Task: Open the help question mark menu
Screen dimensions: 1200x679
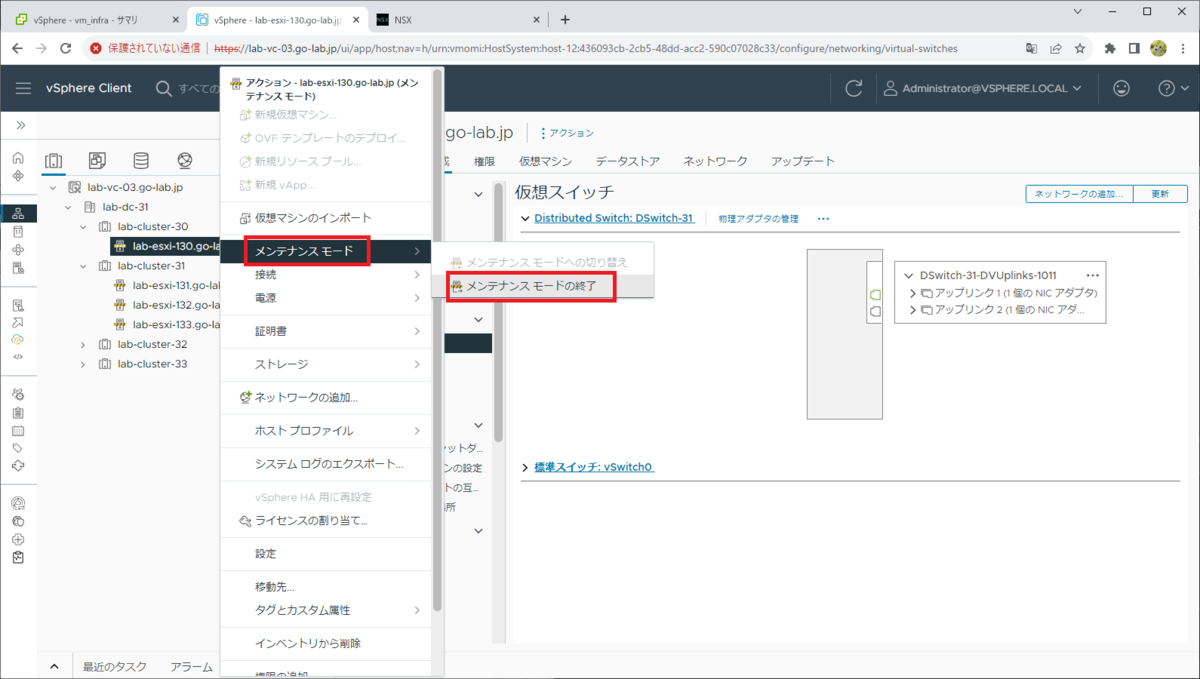Action: tap(1166, 88)
